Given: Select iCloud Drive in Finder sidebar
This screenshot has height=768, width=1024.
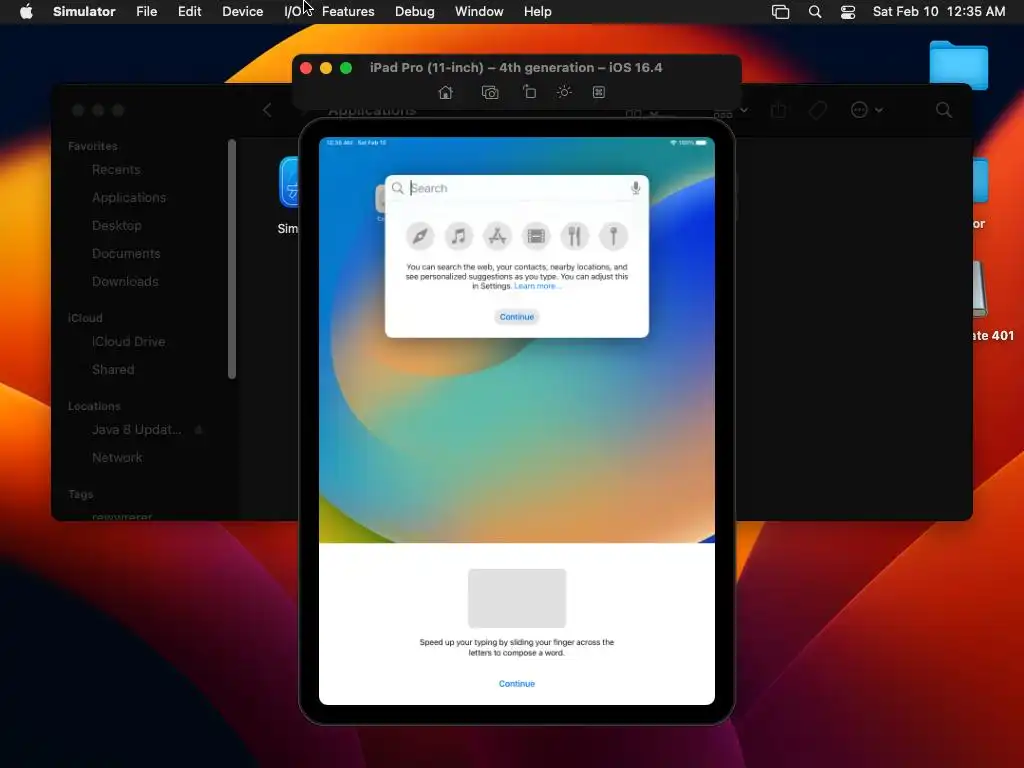Looking at the screenshot, I should (128, 342).
